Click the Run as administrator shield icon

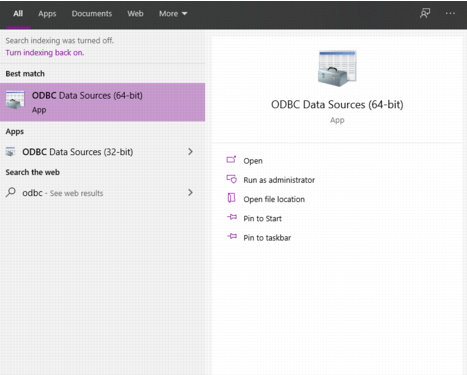pos(231,179)
